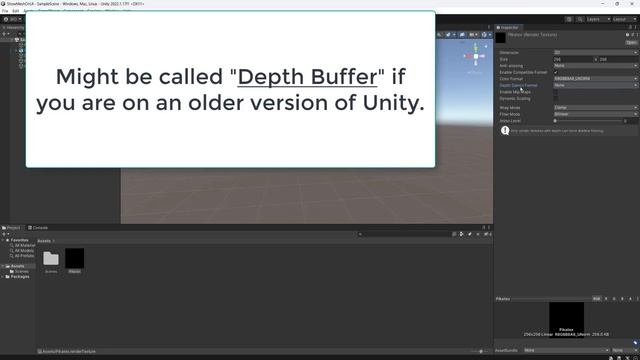Open the Dimension dropdown
This screenshot has width=640, height=360.
(595, 53)
